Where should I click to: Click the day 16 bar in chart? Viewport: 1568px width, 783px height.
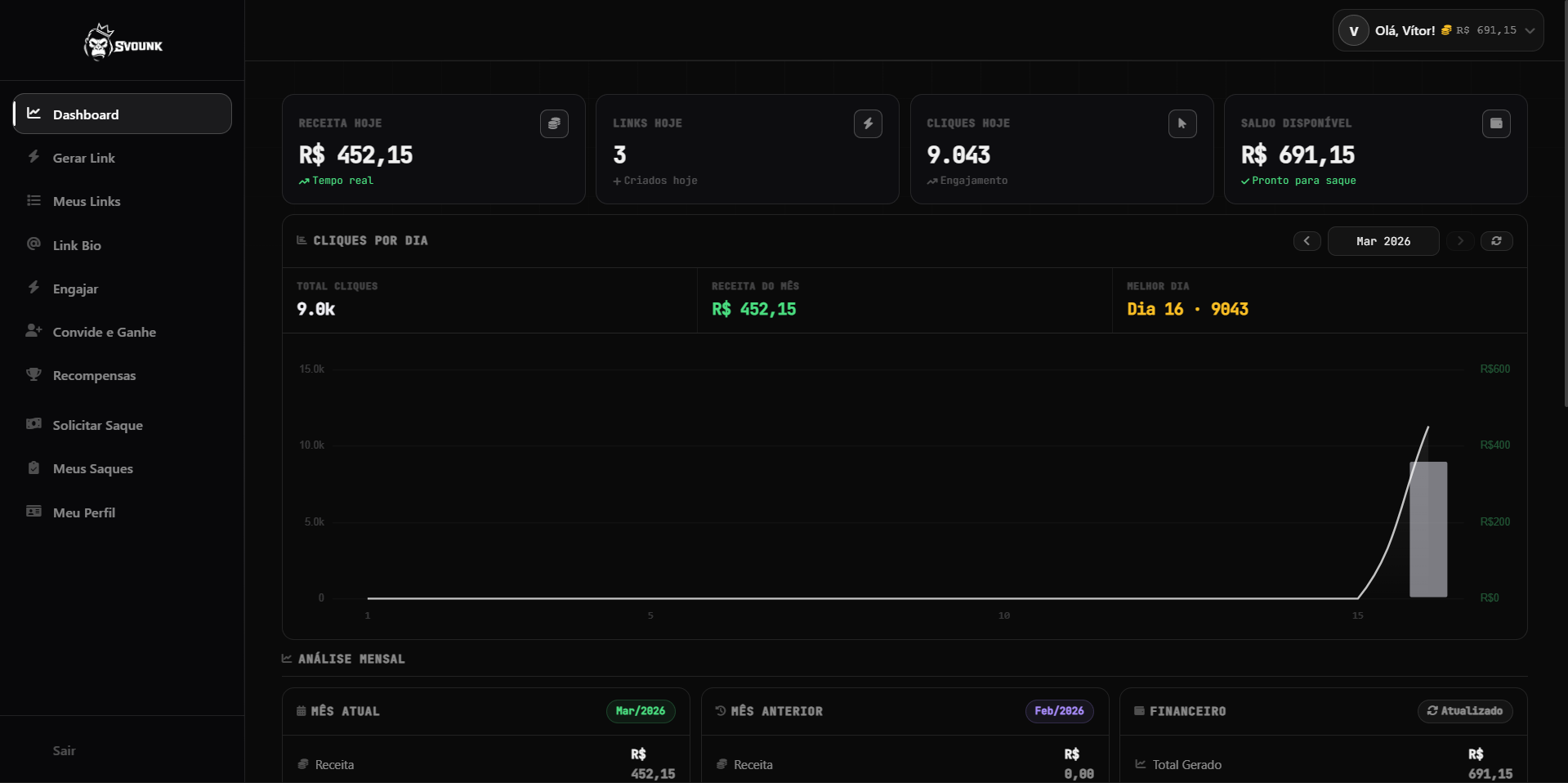(x=1427, y=530)
